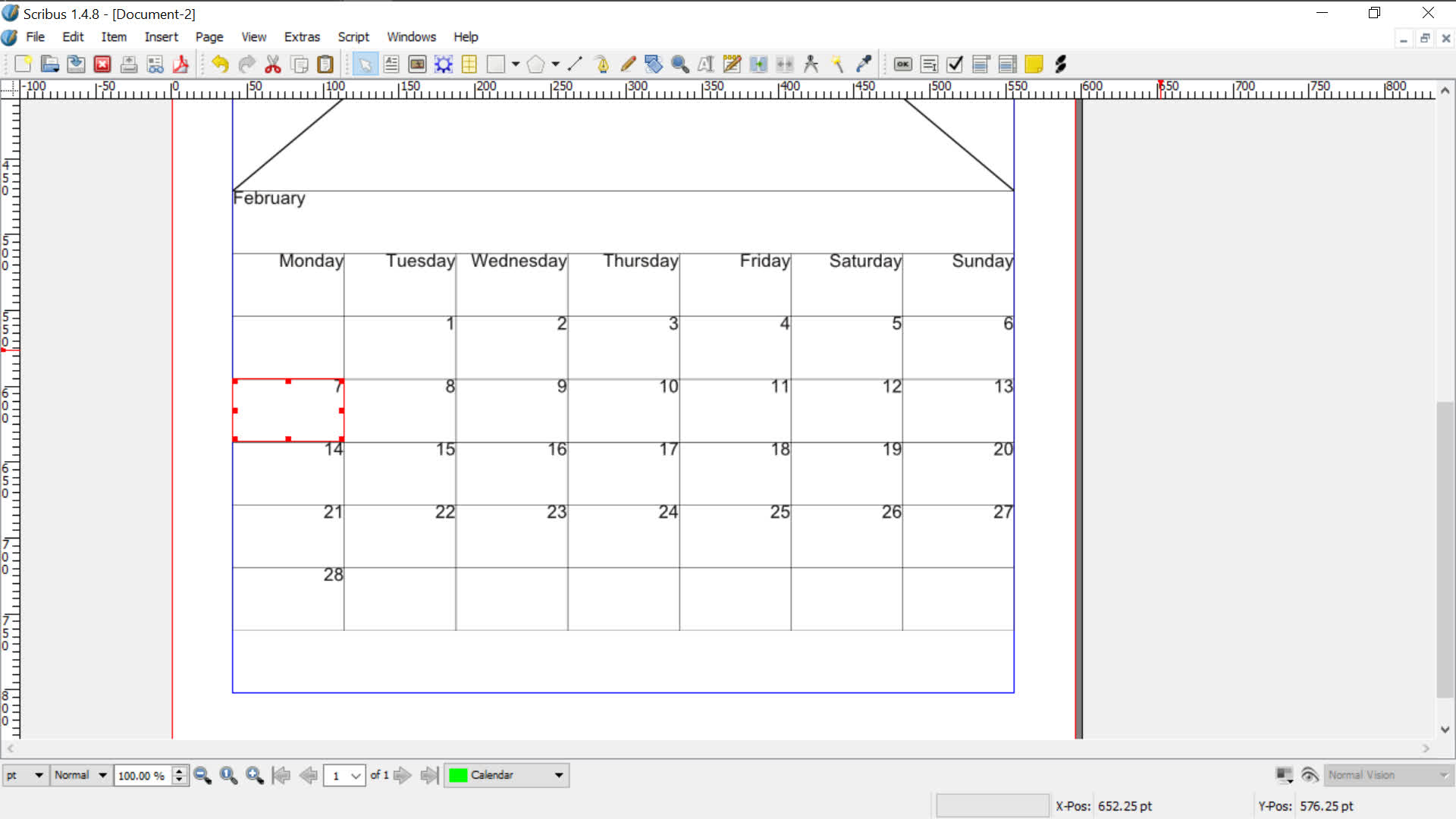Toggle the color management system icon

tap(1284, 775)
